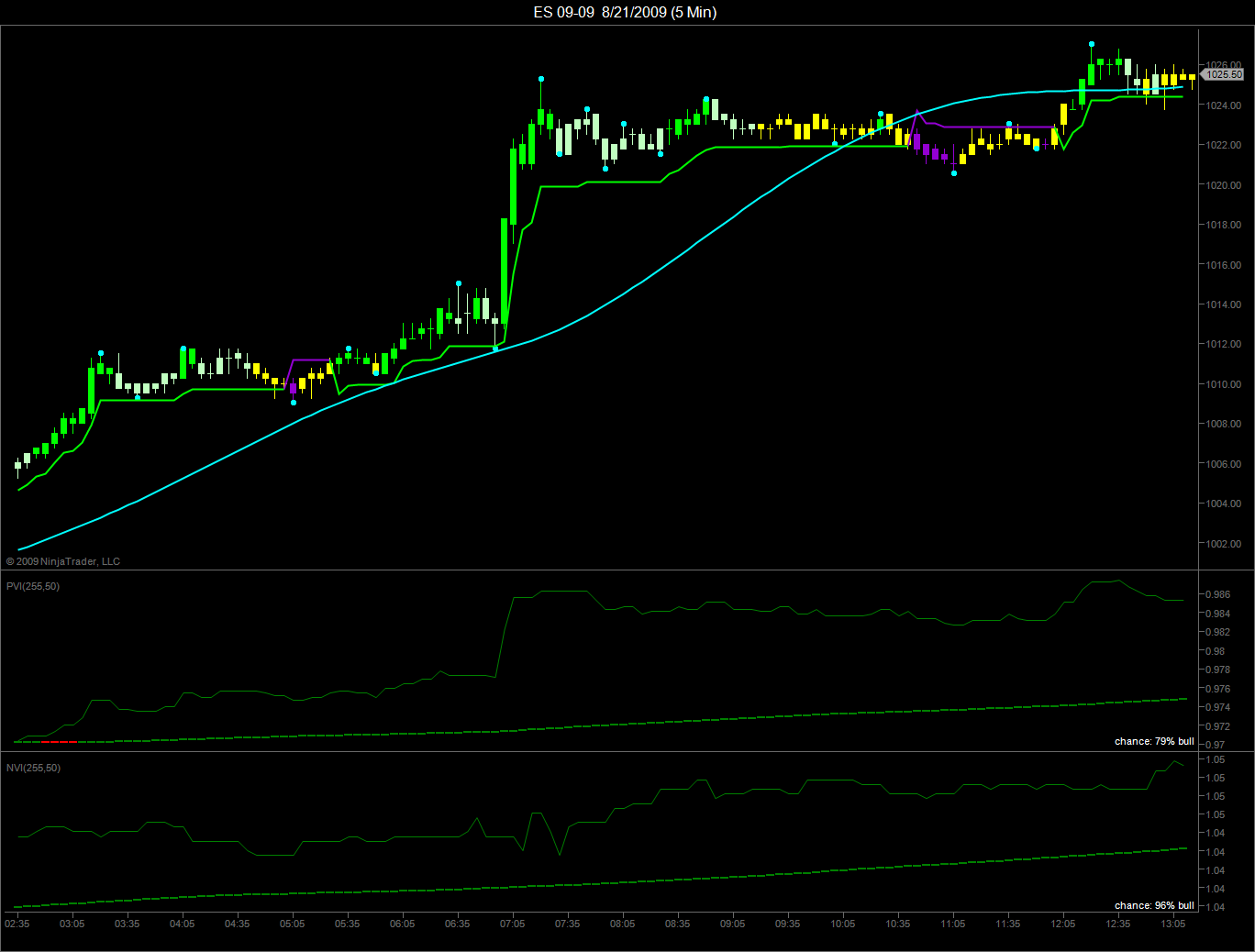Image resolution: width=1255 pixels, height=952 pixels.
Task: Click the 11:35 time axis label
Action: click(1008, 924)
